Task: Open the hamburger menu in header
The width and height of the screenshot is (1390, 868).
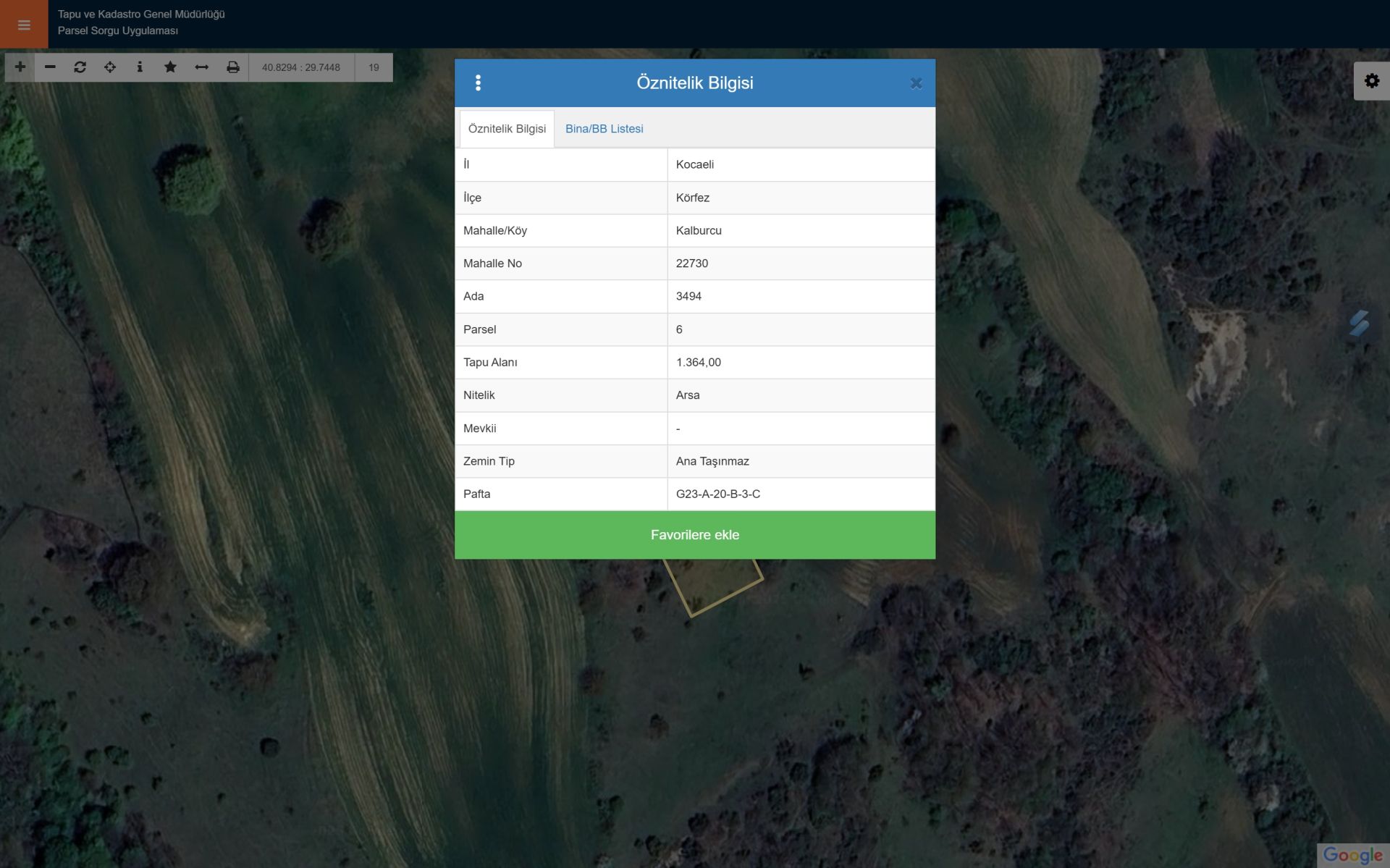Action: 24,25
